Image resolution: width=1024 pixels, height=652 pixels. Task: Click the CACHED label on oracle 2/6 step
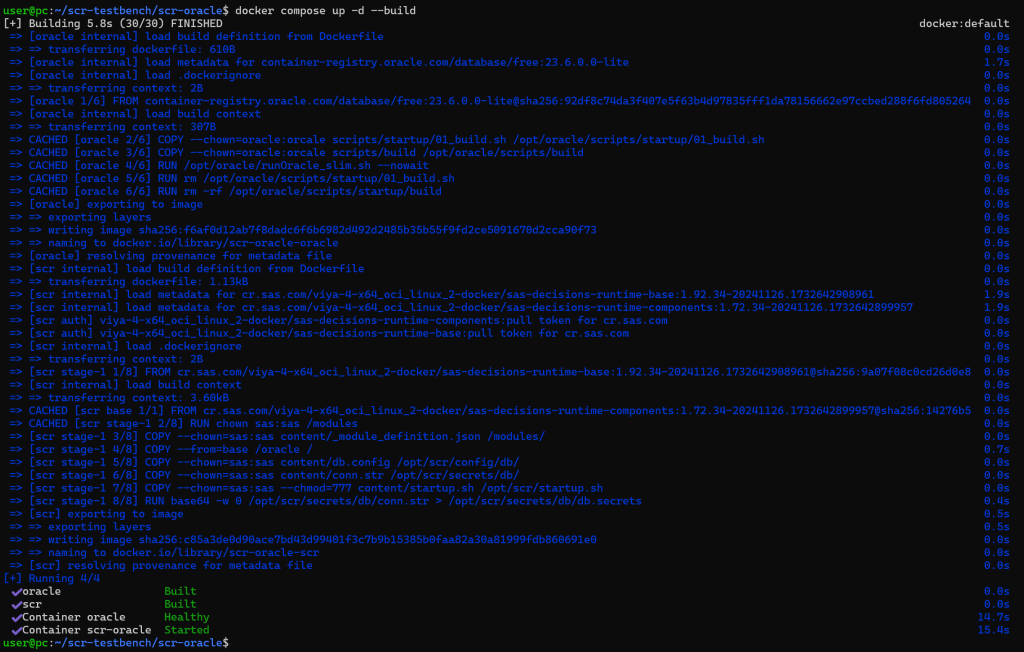click(56, 139)
